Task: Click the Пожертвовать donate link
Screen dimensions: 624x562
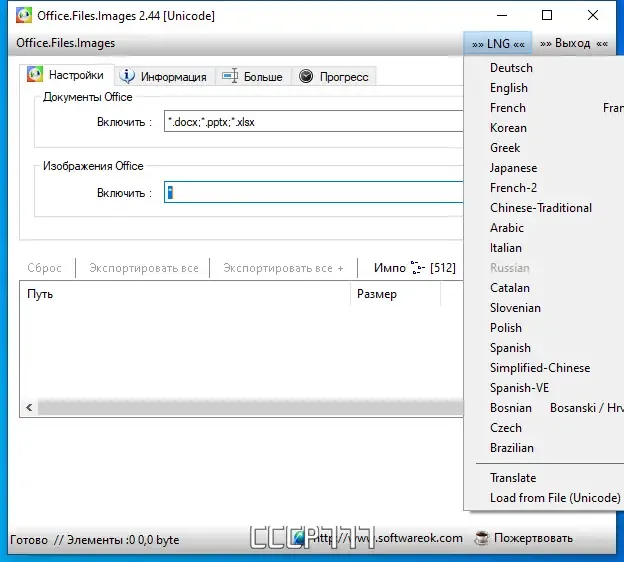Action: (x=533, y=538)
